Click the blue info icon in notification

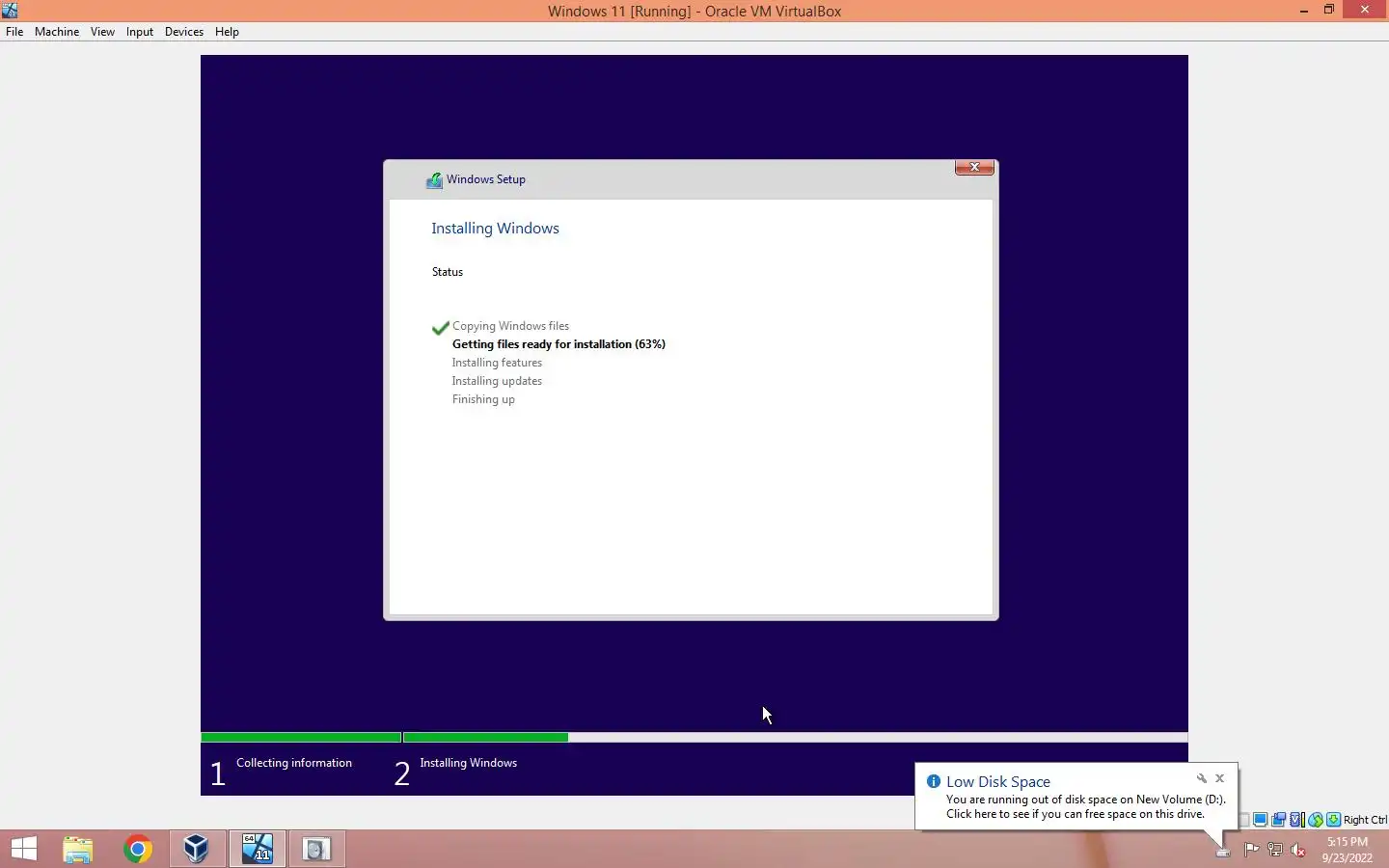[933, 781]
